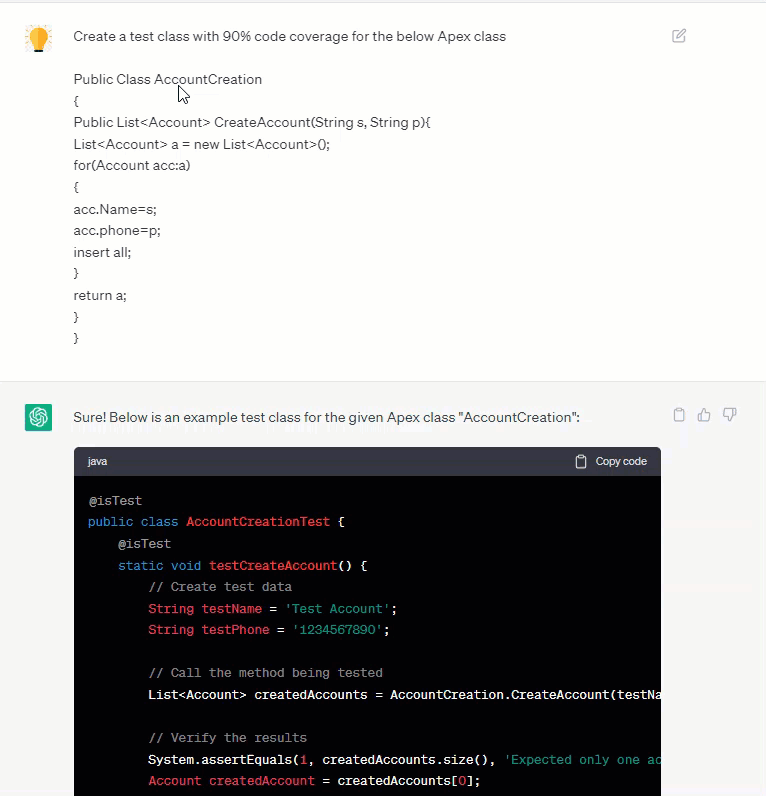Give the response a thumbs up
Image resolution: width=766 pixels, height=796 pixels.
pyautogui.click(x=704, y=415)
